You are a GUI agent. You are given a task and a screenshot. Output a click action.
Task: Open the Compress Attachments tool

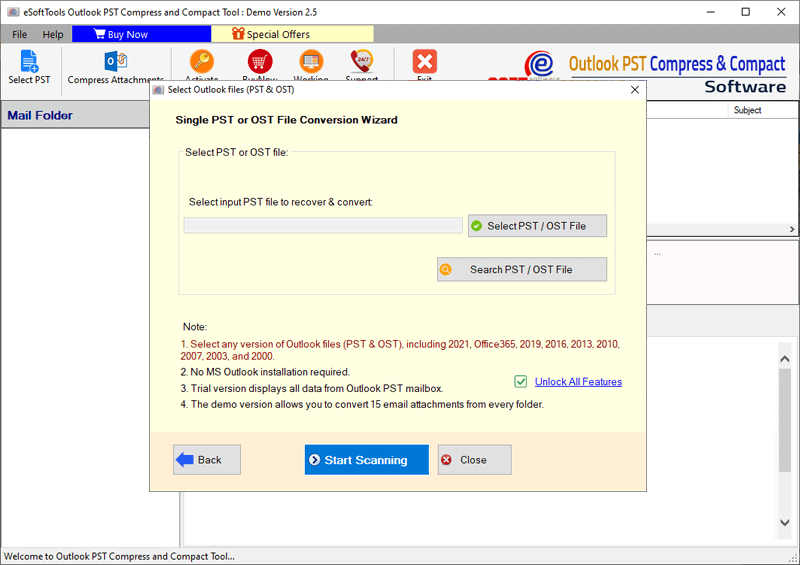[x=116, y=67]
